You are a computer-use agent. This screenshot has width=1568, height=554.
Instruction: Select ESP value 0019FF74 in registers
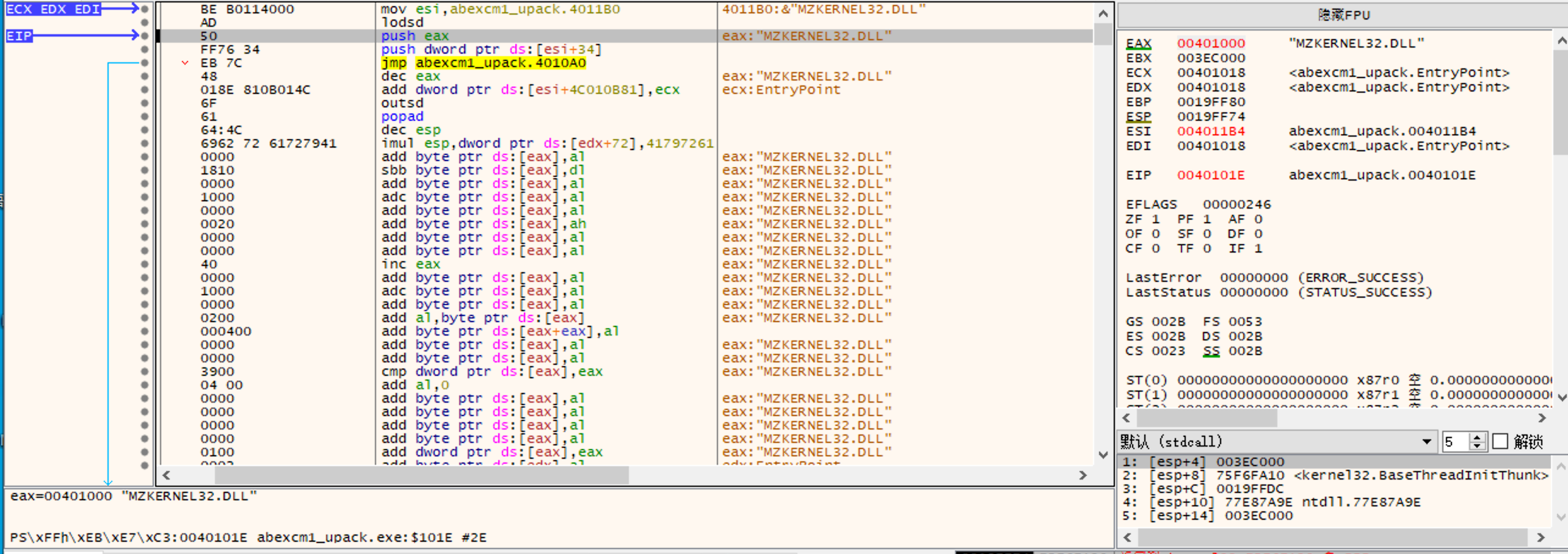pyautogui.click(x=1211, y=117)
